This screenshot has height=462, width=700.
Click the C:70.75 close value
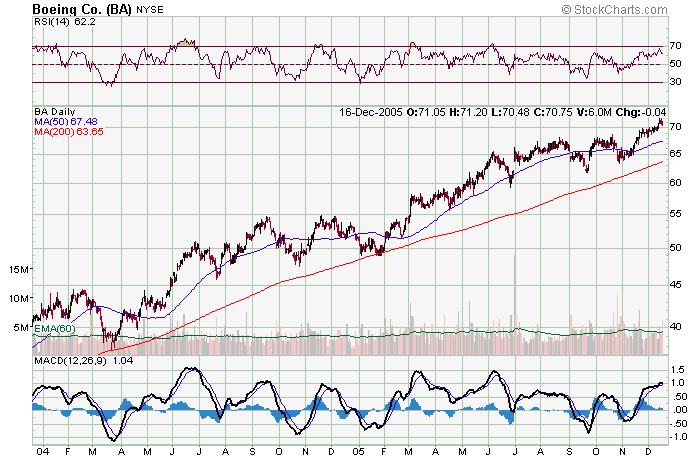coord(552,112)
